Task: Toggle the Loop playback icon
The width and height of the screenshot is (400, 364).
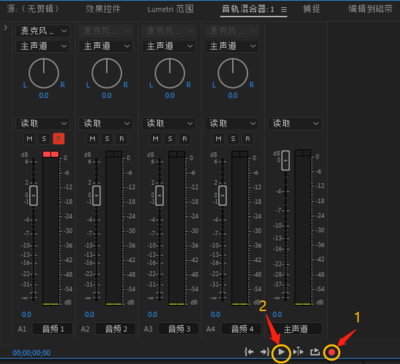Action: pos(315,352)
